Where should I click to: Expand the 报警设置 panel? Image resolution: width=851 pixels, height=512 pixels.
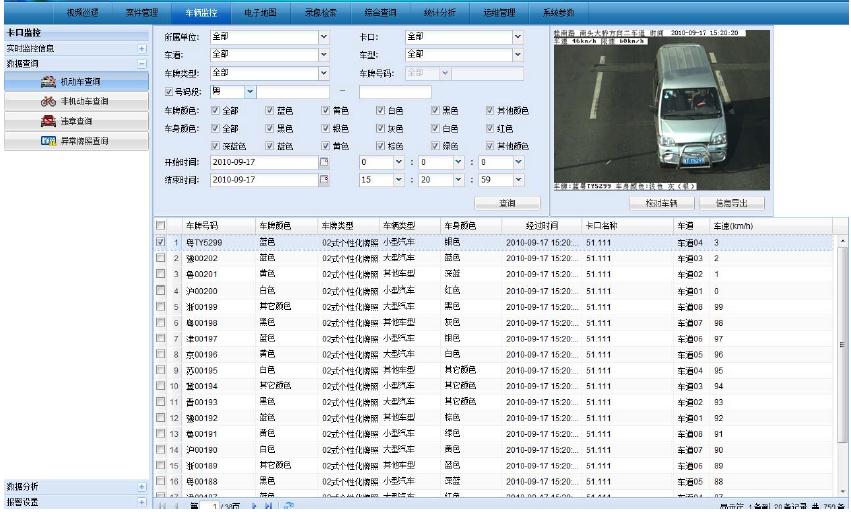(142, 502)
